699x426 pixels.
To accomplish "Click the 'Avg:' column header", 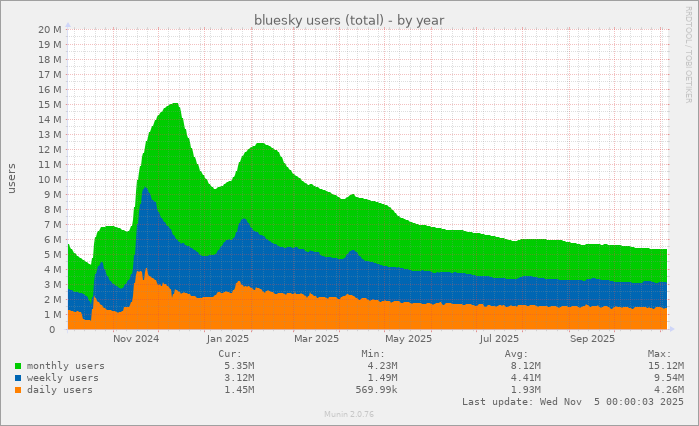I will tap(516, 354).
